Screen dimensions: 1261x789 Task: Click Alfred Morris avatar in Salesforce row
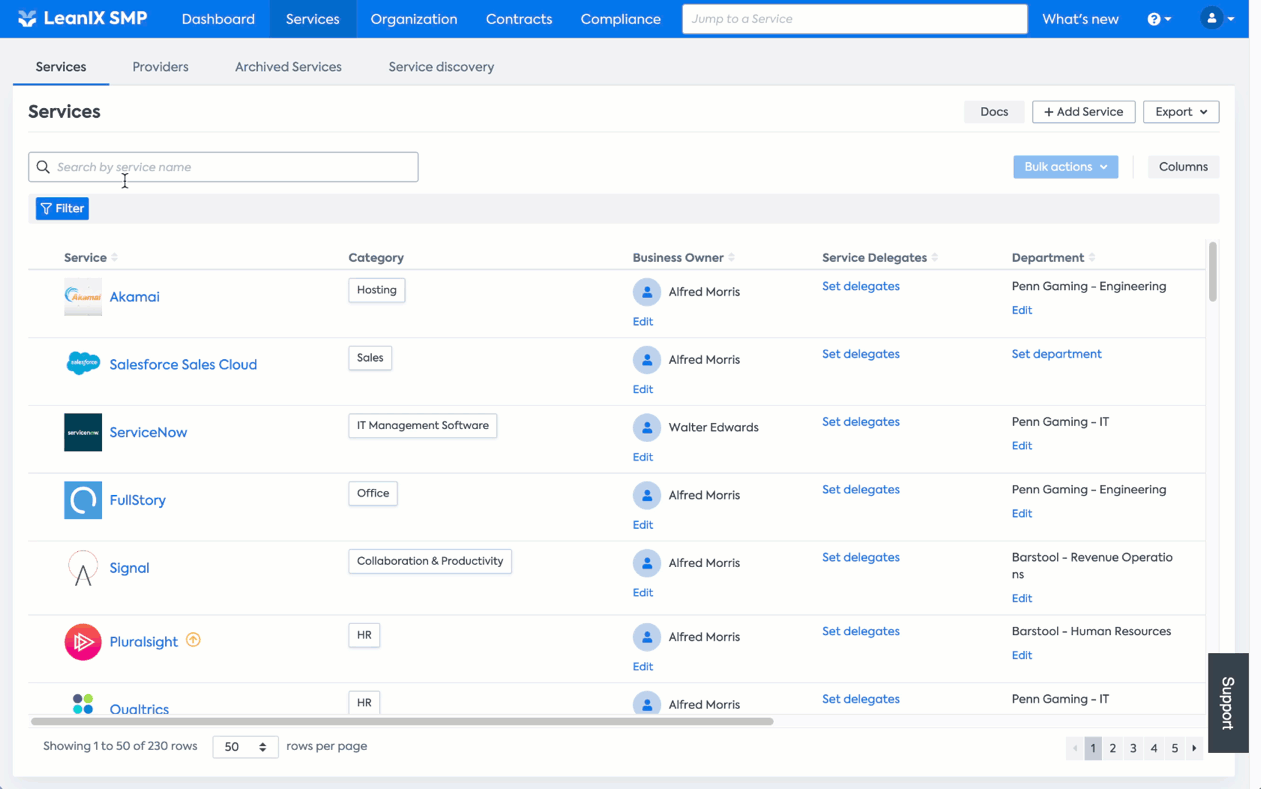(647, 359)
